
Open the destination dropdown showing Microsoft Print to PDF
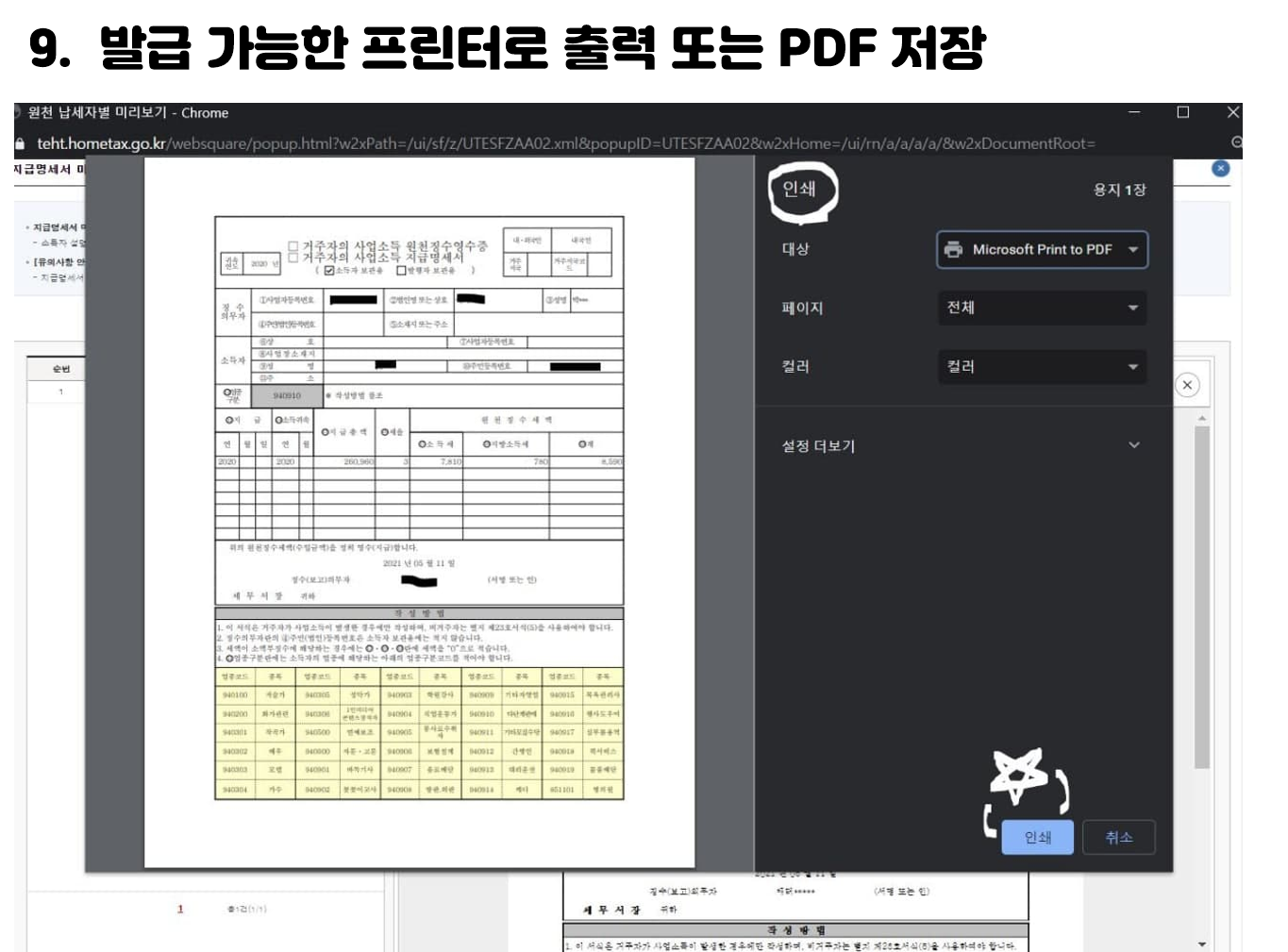(x=1042, y=250)
